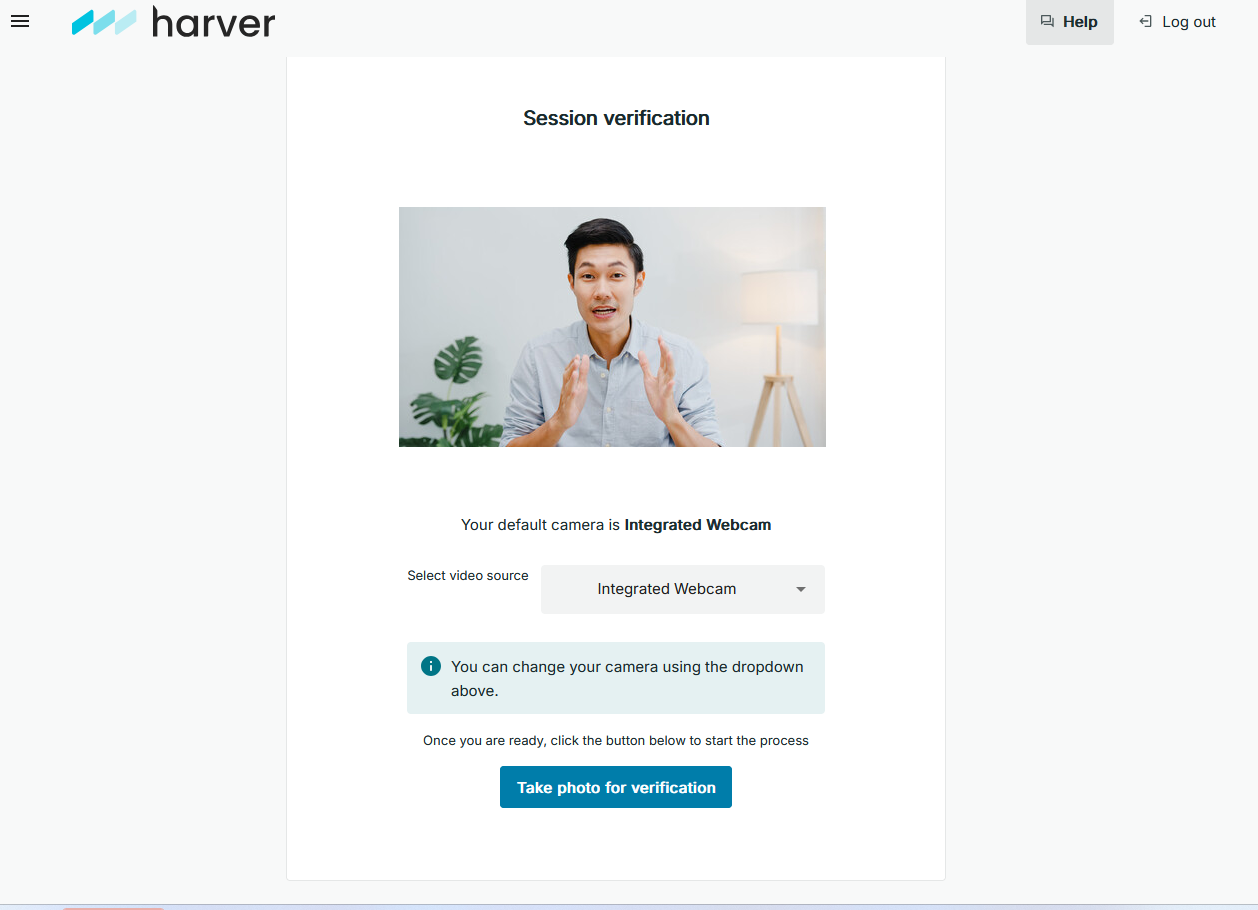Click the Select video source label

(x=467, y=576)
